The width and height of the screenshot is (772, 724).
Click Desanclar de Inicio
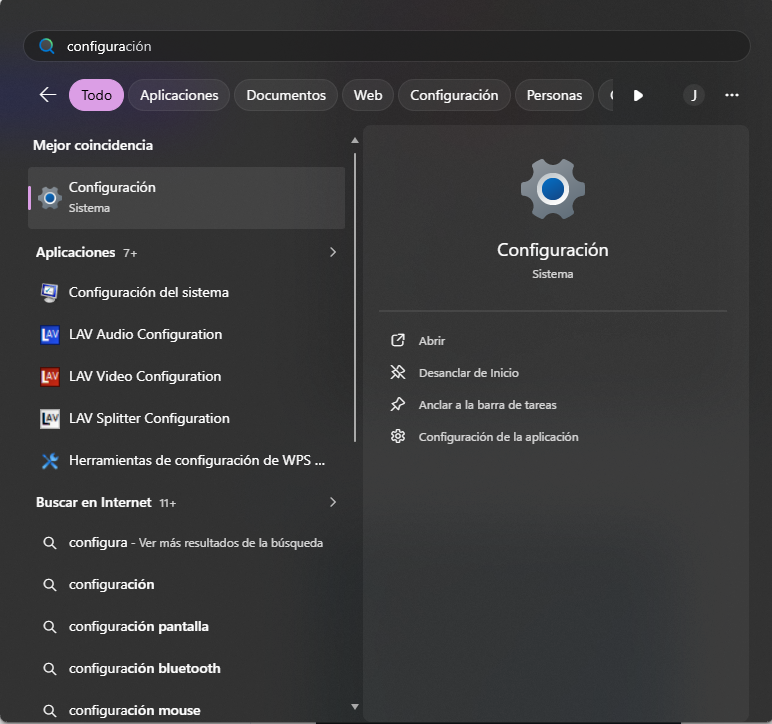pos(469,373)
